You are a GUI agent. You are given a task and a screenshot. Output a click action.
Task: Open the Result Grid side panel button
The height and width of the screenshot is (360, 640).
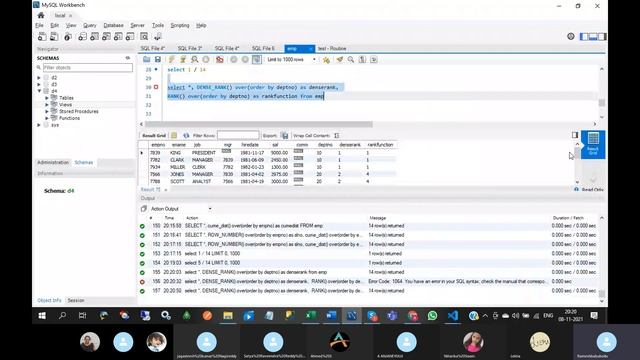pyautogui.click(x=593, y=144)
